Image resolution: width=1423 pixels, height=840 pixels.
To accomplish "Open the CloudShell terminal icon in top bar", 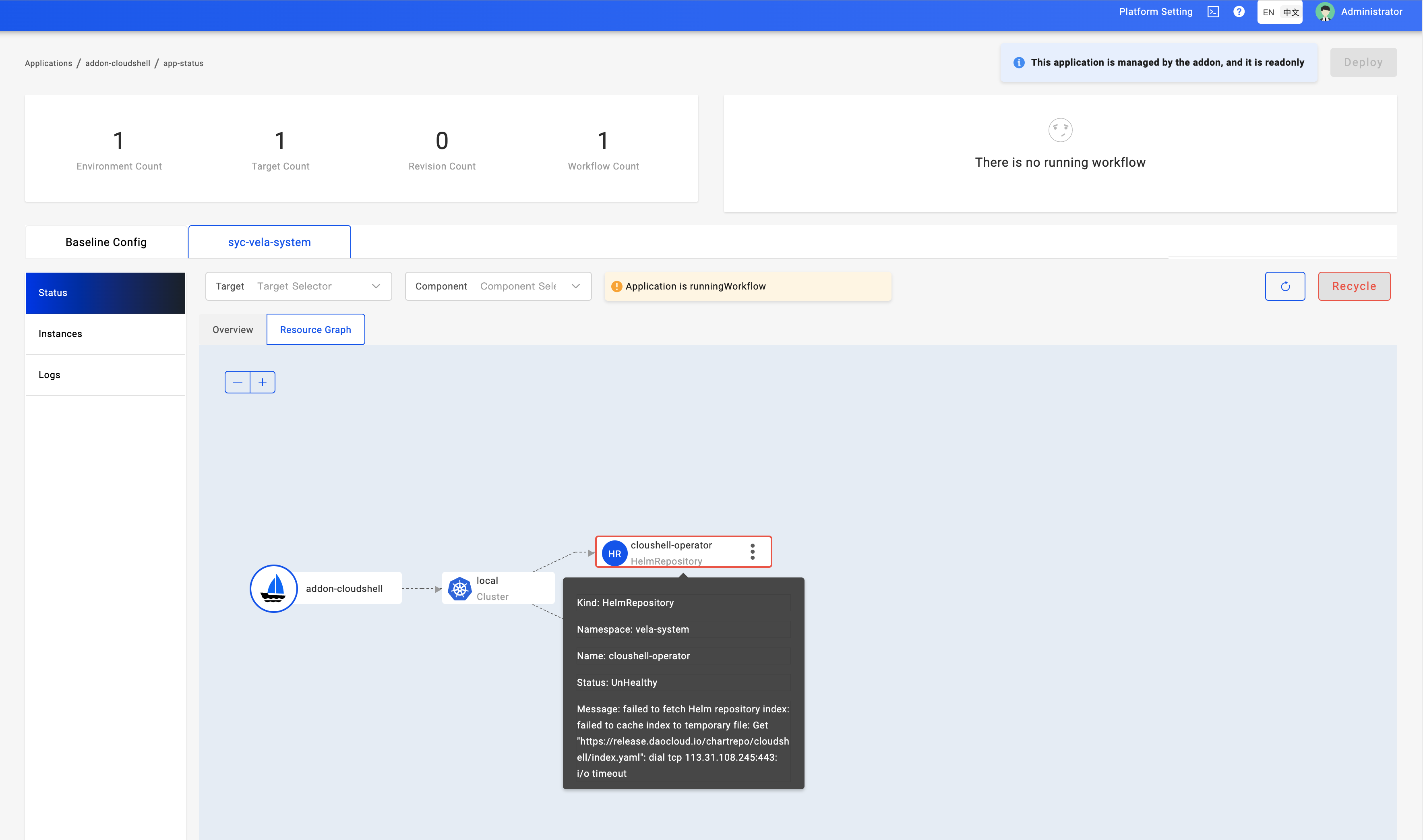I will [1212, 11].
